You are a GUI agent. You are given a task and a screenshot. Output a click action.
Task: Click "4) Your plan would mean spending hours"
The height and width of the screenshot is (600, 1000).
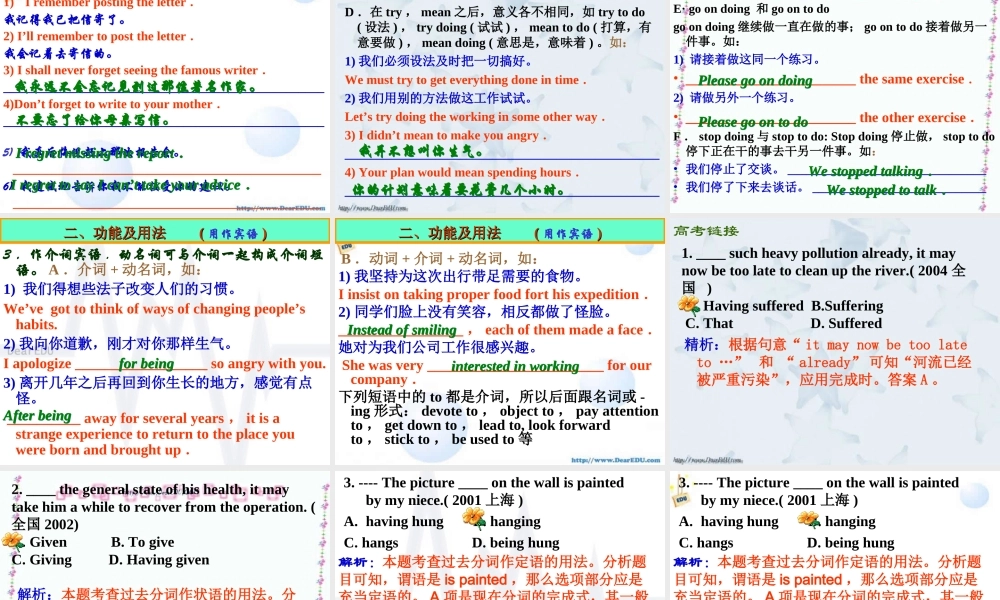[x=462, y=172]
